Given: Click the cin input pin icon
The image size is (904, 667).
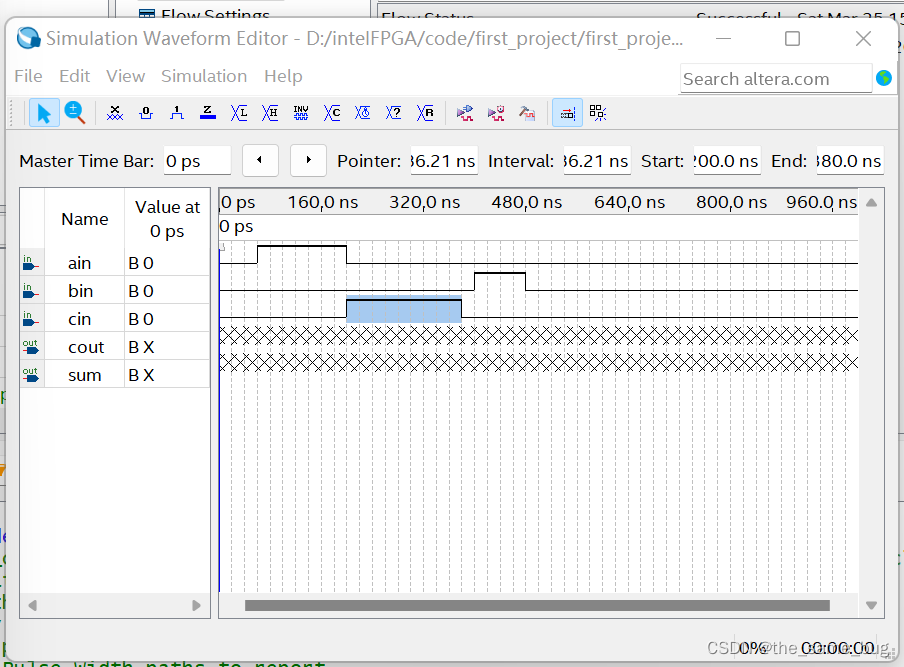Looking at the screenshot, I should (x=31, y=319).
